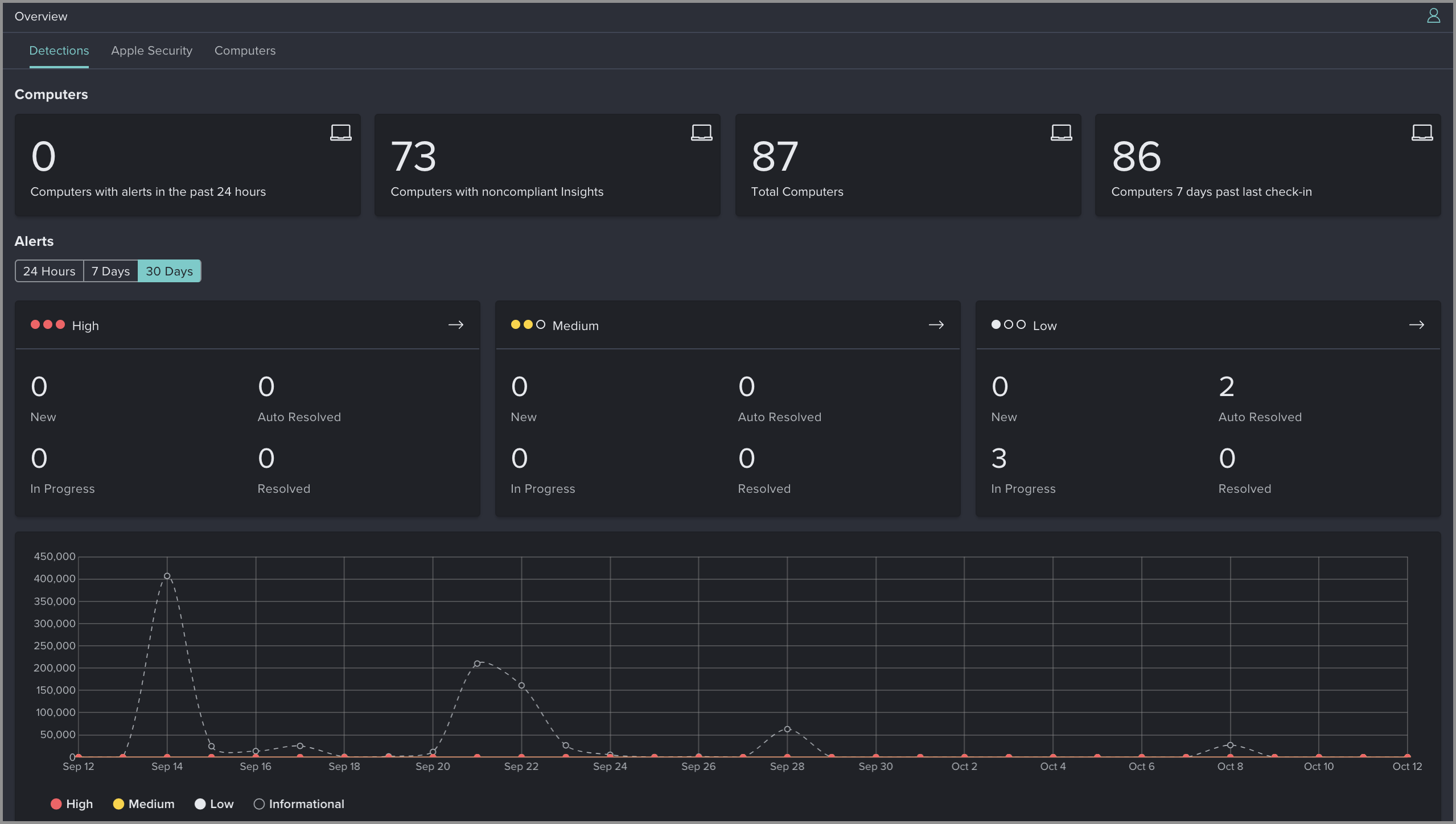Click the Low New alerts count
Image resolution: width=1456 pixels, height=824 pixels.
(x=1000, y=387)
